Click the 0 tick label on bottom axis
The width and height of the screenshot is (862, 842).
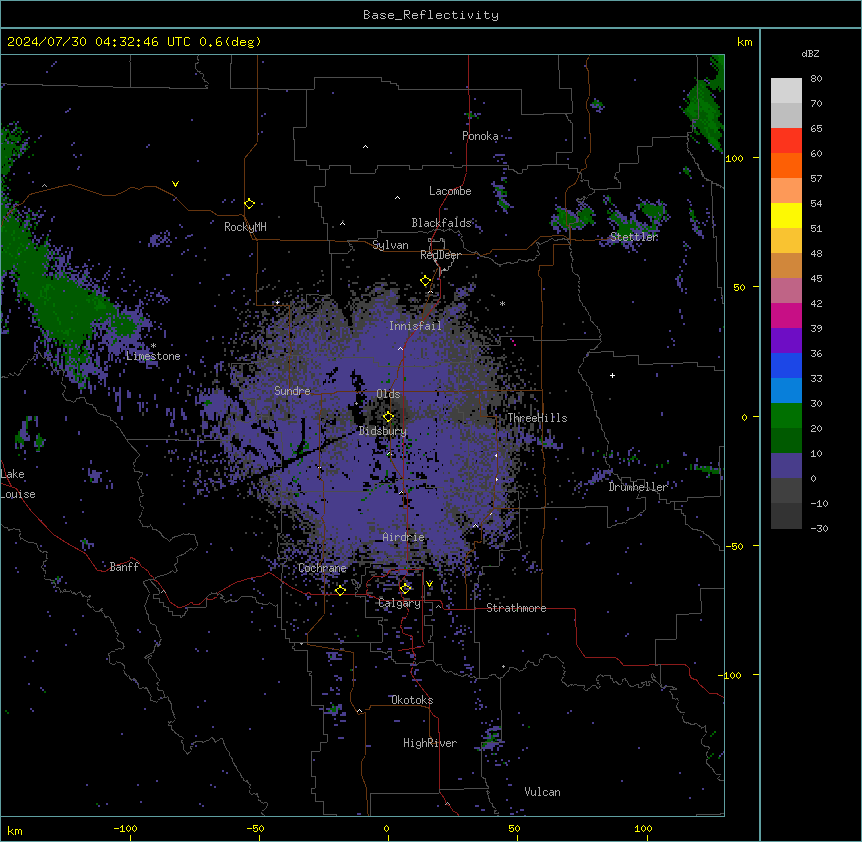click(x=386, y=828)
